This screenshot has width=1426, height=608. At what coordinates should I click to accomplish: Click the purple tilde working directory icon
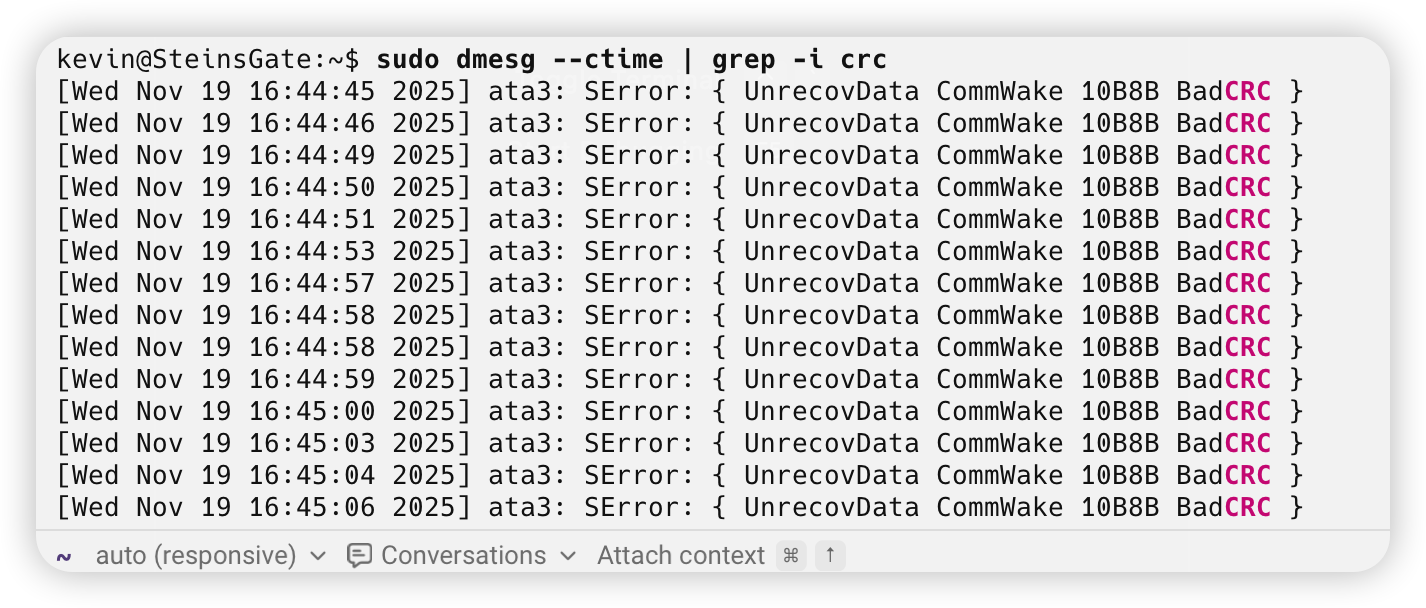64,556
